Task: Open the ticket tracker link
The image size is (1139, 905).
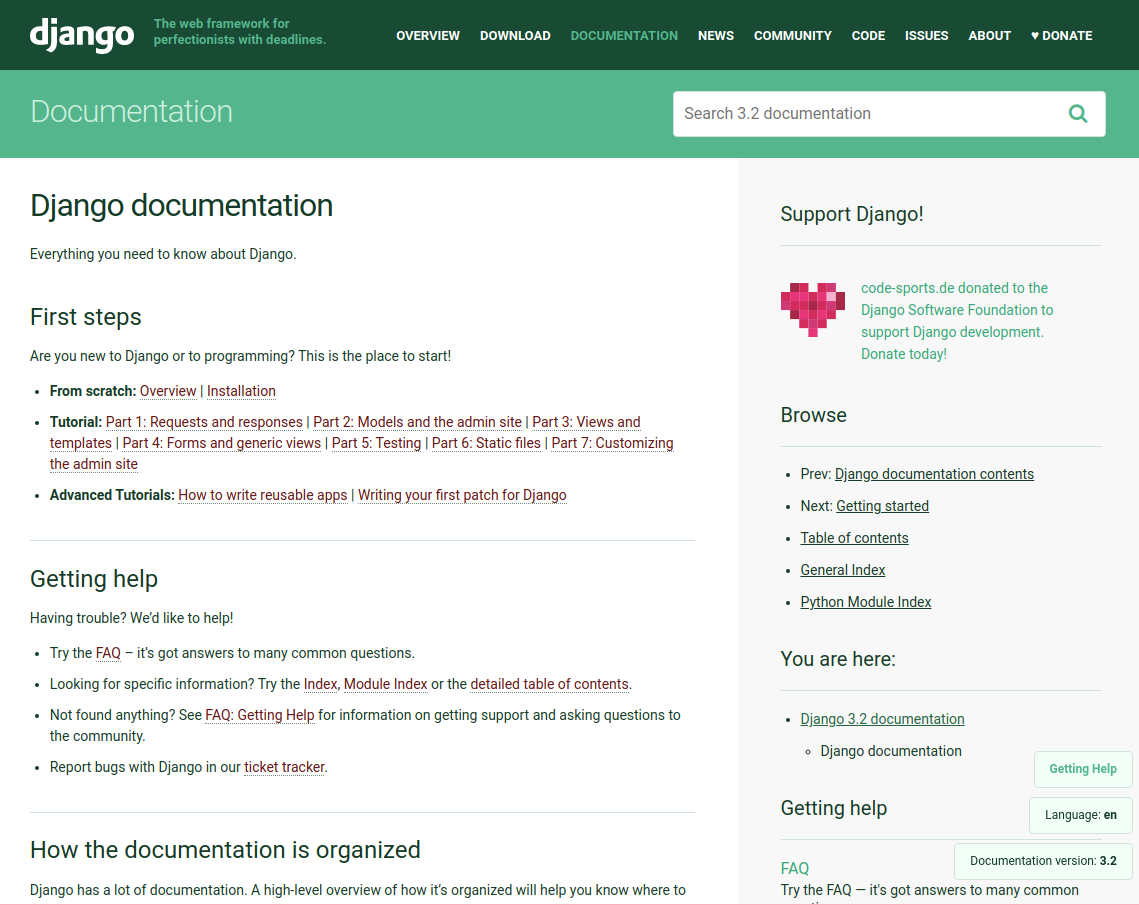Action: 284,767
